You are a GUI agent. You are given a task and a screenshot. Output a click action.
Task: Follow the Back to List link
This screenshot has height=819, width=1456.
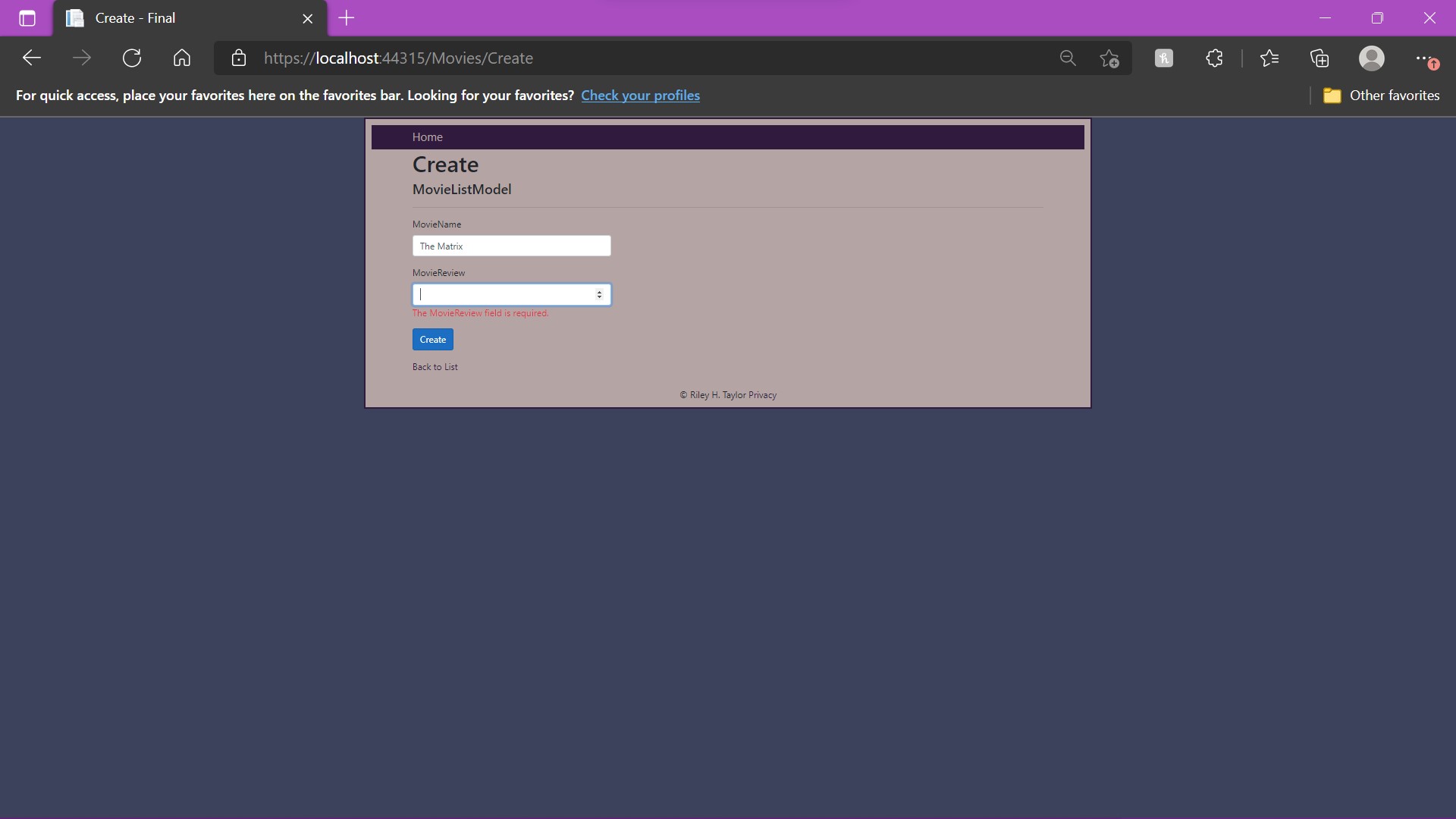tap(435, 367)
